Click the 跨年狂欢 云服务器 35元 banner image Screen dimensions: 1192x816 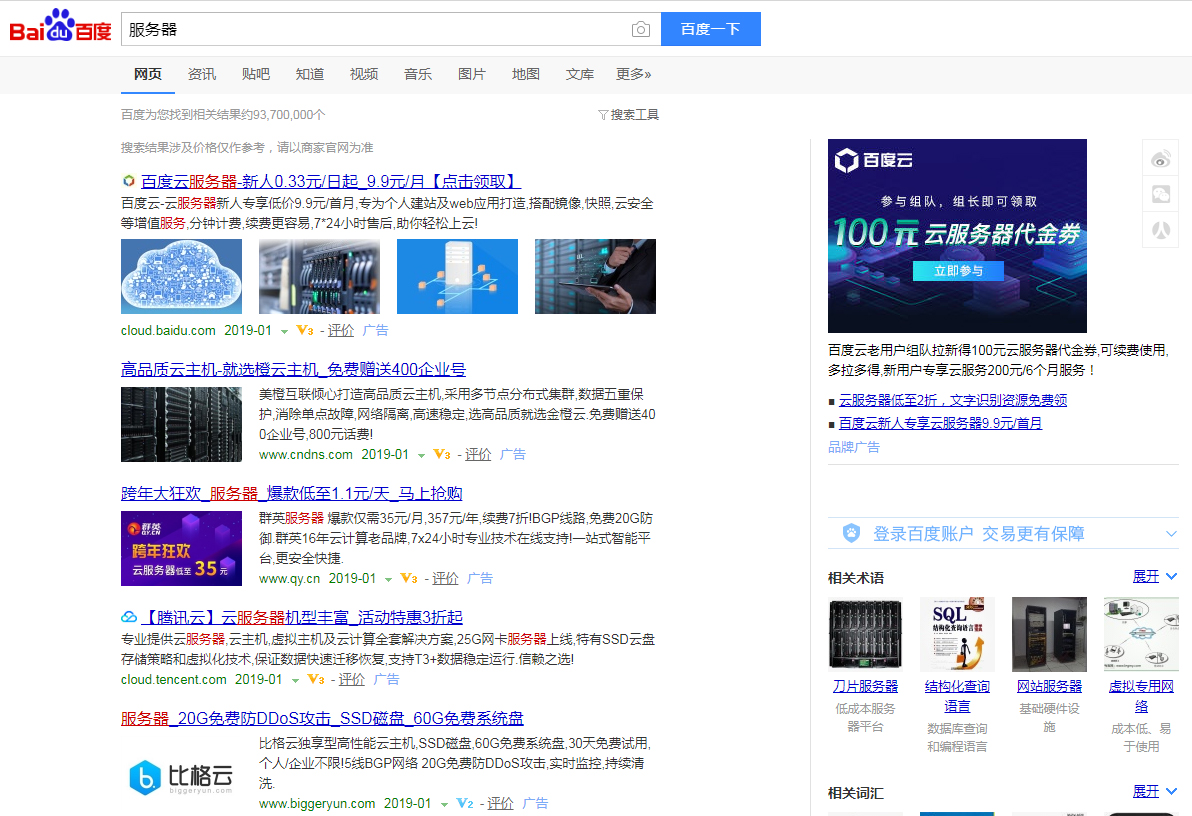click(x=182, y=548)
